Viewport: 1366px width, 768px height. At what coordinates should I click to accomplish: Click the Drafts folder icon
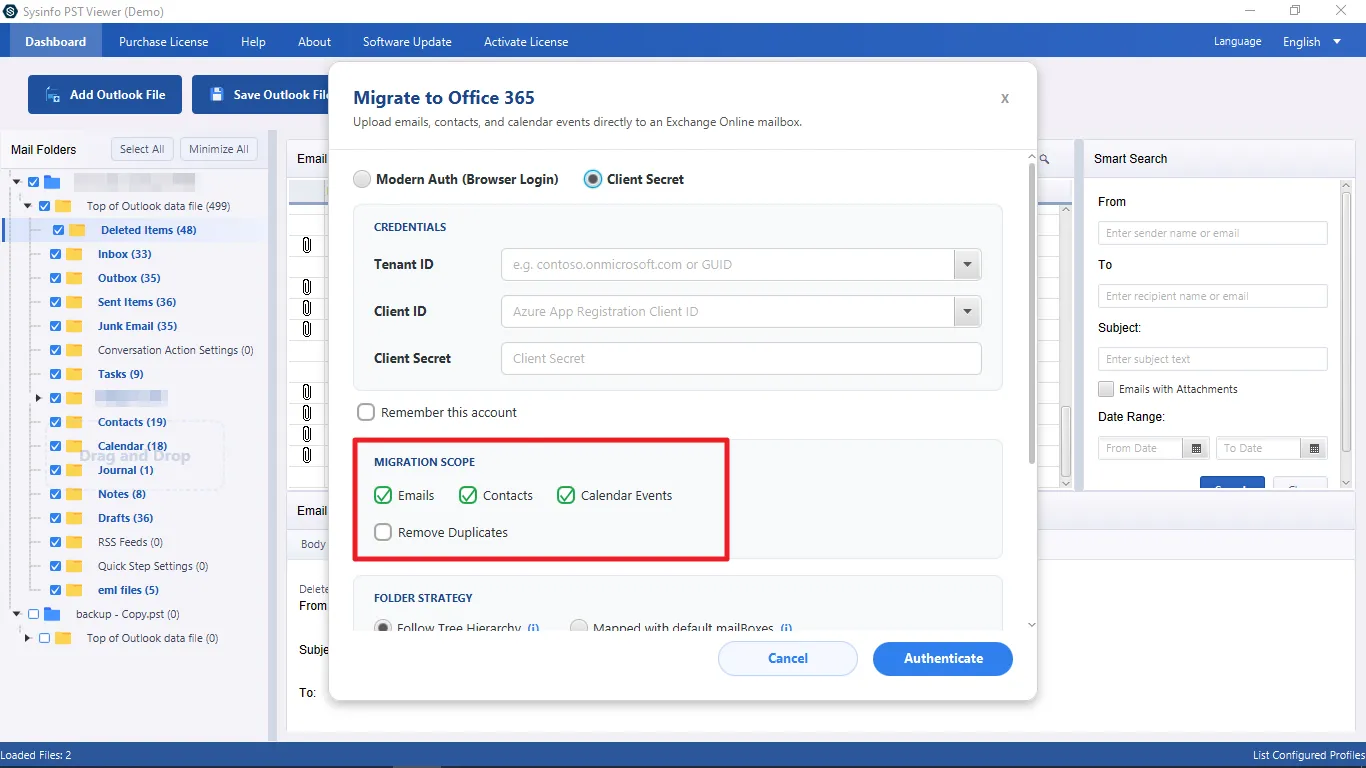pyautogui.click(x=74, y=518)
